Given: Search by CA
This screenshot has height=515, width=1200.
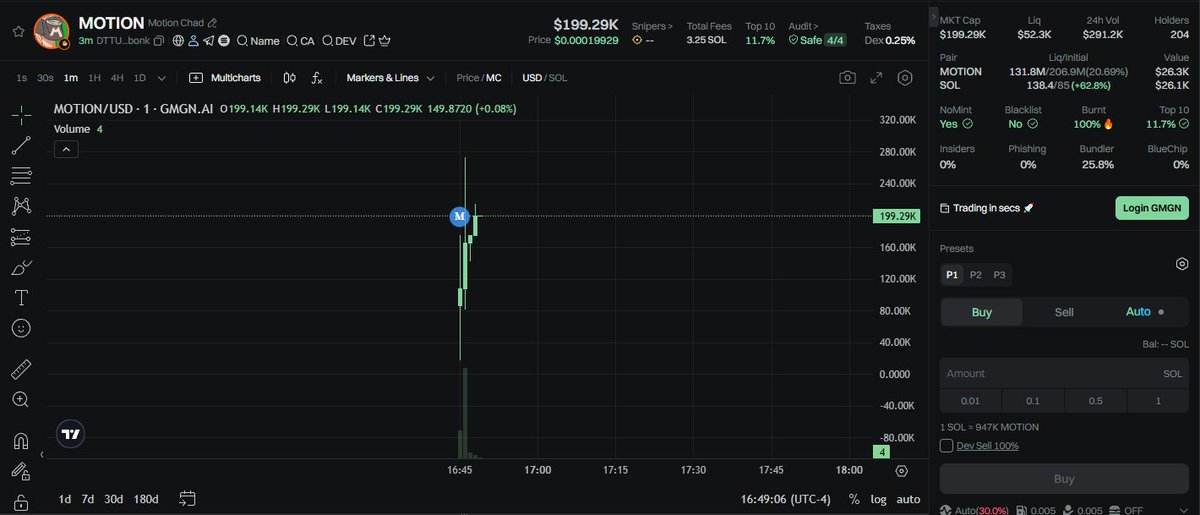Looking at the screenshot, I should (x=300, y=41).
